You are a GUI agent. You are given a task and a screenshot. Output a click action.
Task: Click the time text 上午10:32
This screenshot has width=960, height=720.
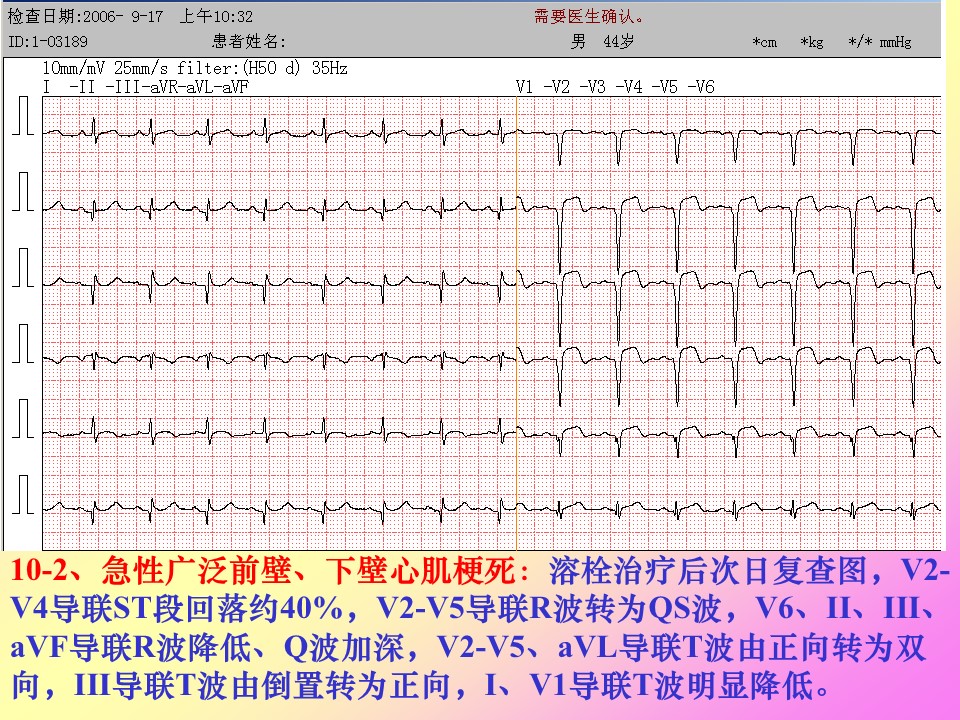pyautogui.click(x=216, y=17)
